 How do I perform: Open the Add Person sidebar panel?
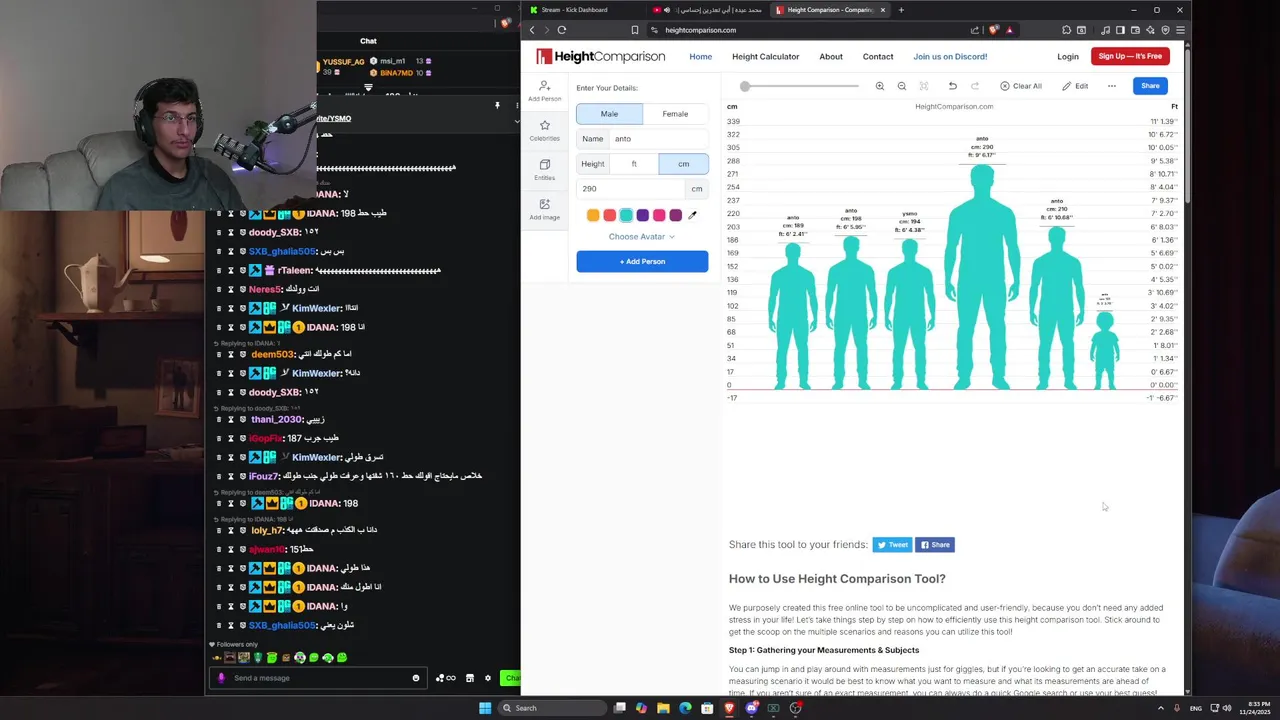click(x=544, y=91)
